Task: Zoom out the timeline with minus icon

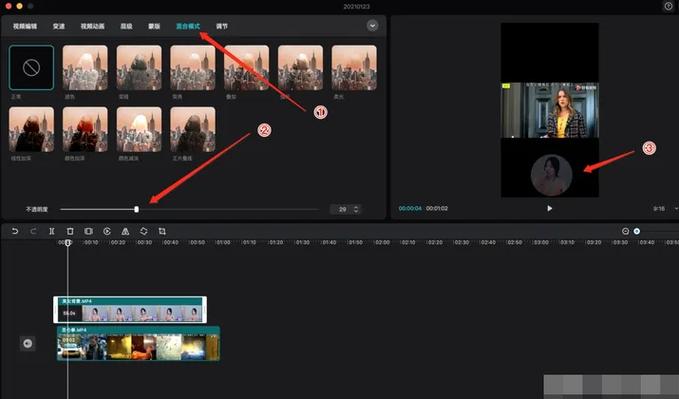Action: click(x=625, y=231)
